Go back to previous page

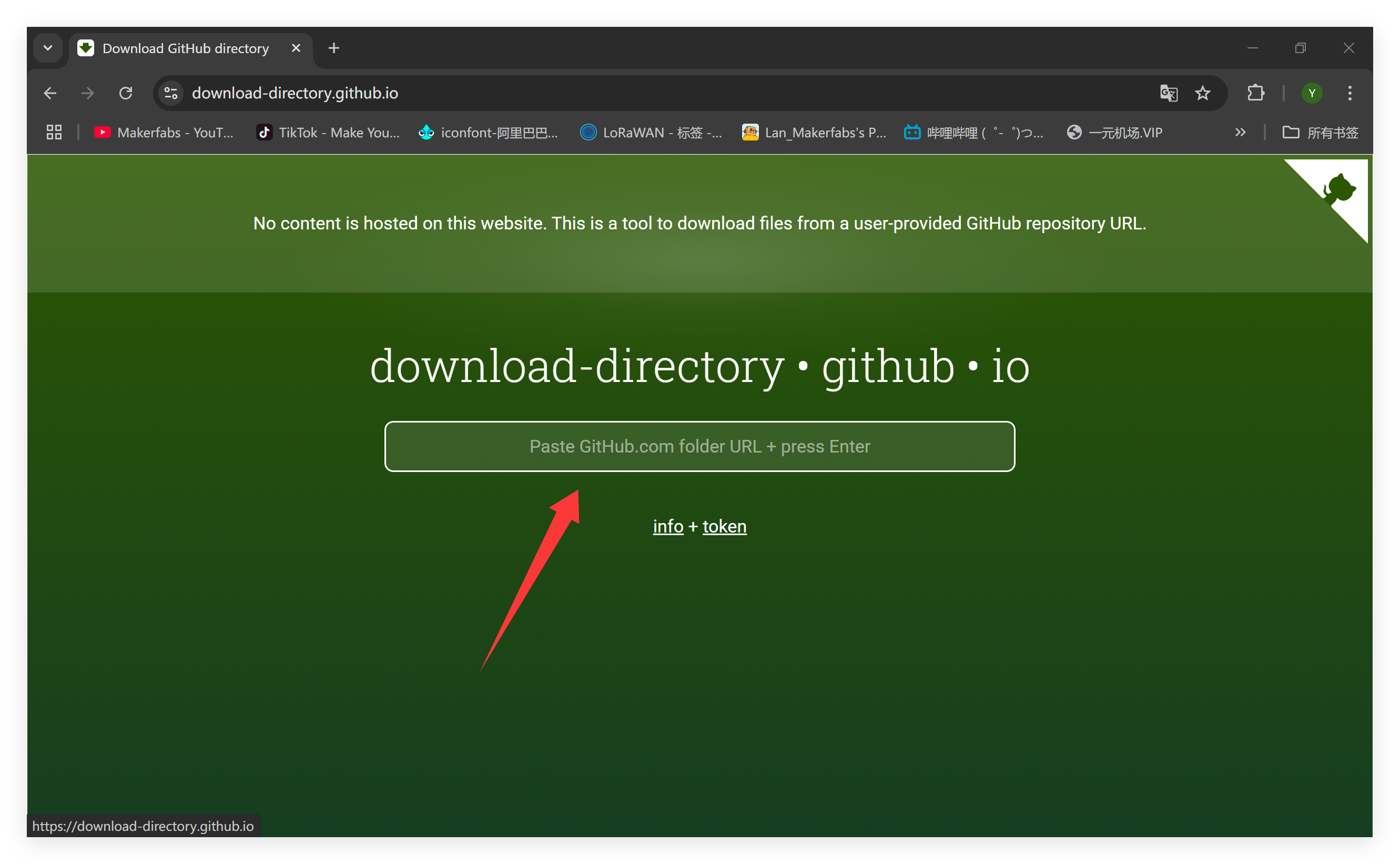[50, 93]
